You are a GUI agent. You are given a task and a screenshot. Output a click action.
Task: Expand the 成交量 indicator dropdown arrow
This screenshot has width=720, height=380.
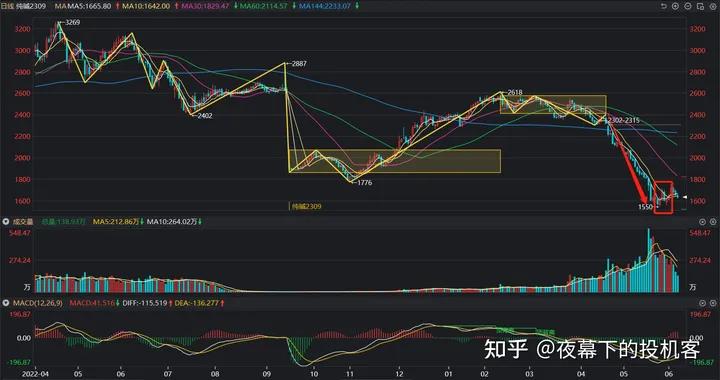pos(6,222)
